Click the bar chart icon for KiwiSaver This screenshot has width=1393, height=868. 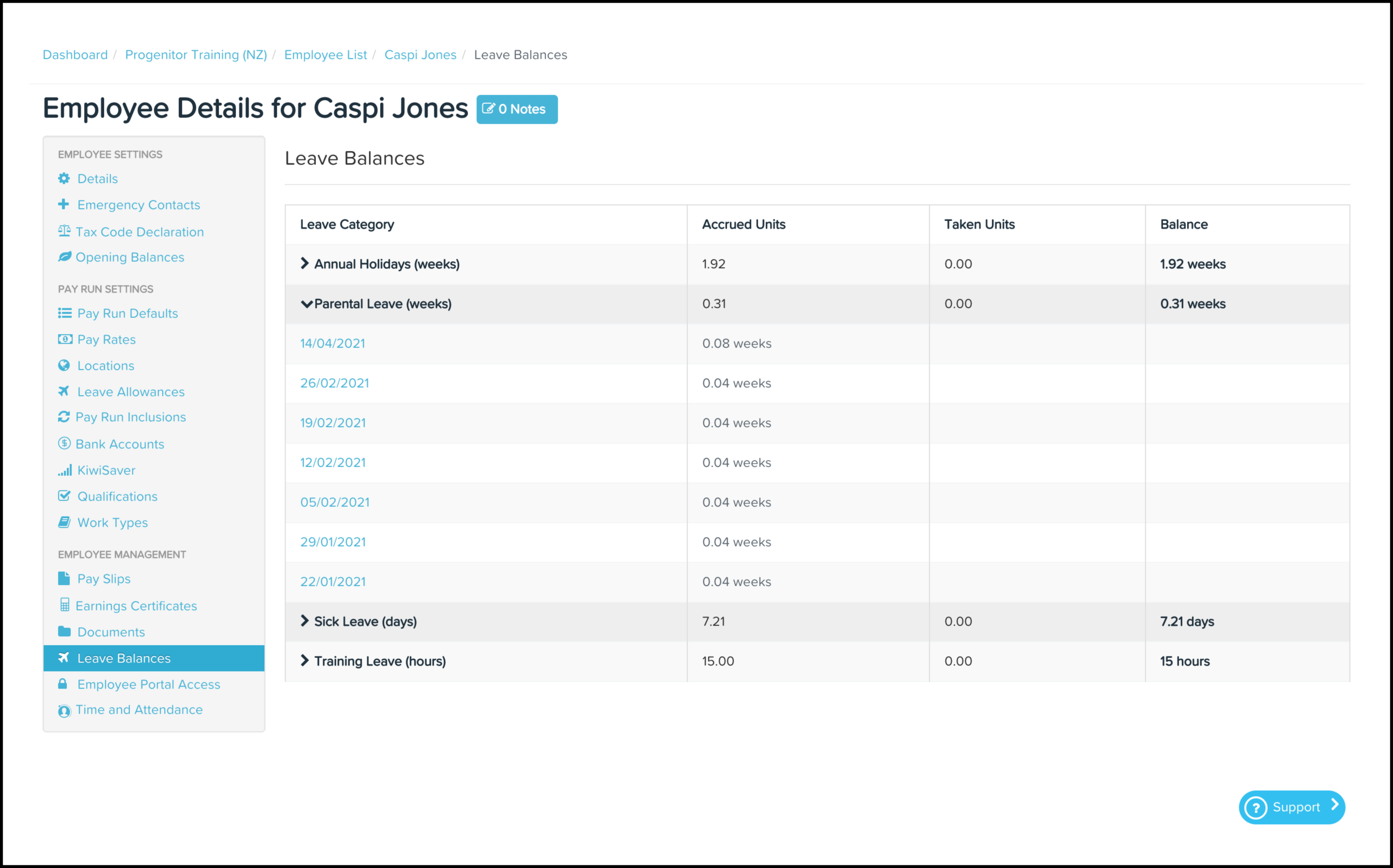click(x=64, y=470)
